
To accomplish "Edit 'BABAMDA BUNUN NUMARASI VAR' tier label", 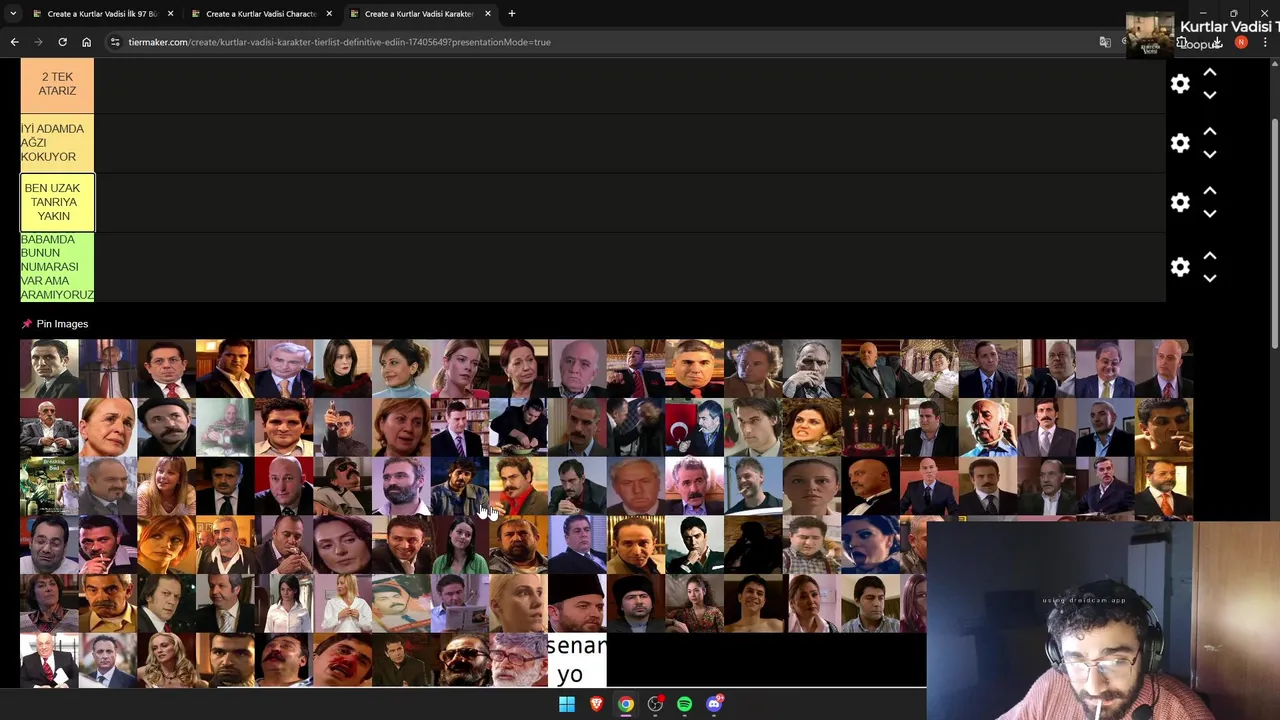I will [57, 267].
